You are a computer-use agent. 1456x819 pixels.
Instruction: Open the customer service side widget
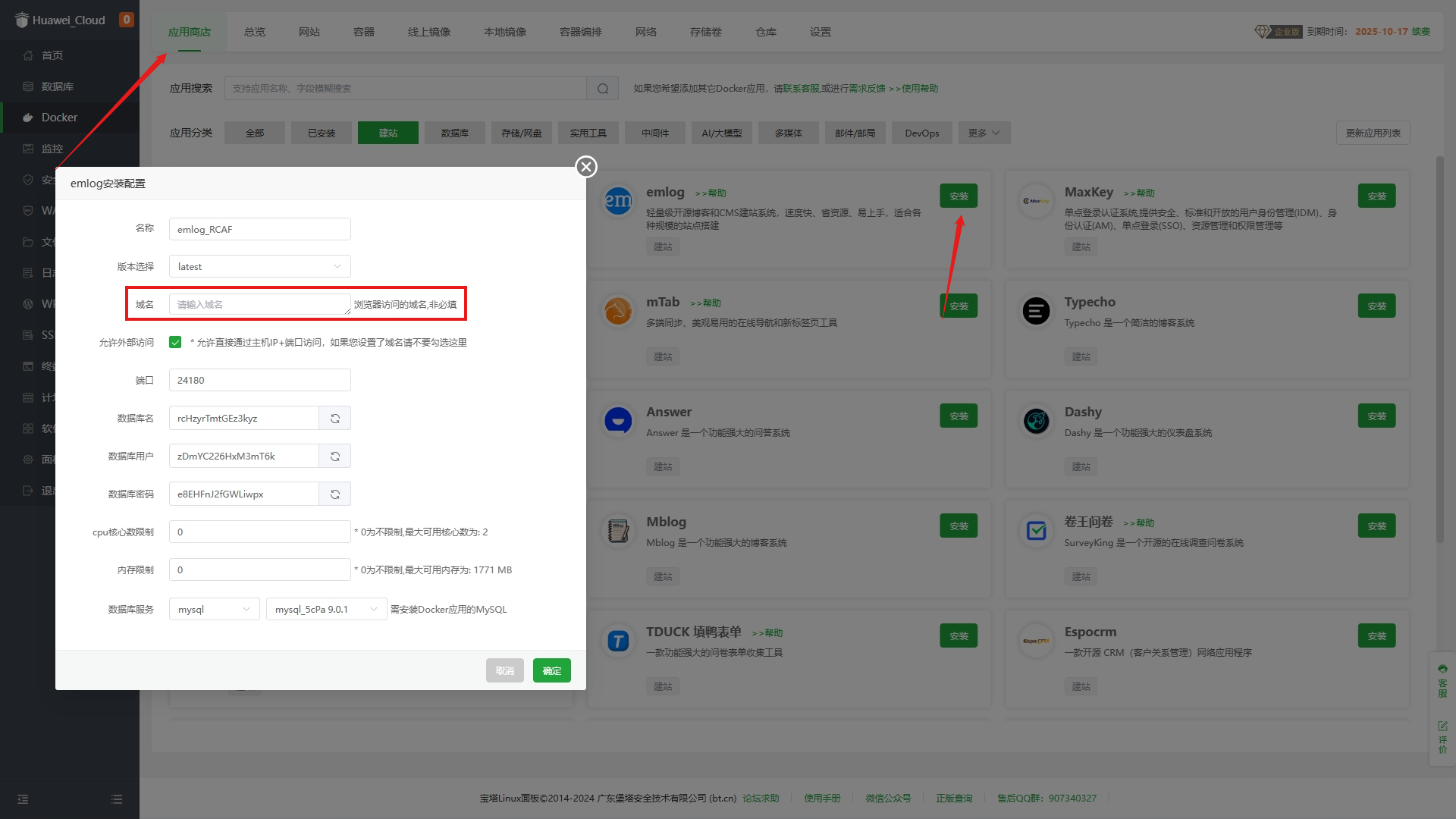1442,680
